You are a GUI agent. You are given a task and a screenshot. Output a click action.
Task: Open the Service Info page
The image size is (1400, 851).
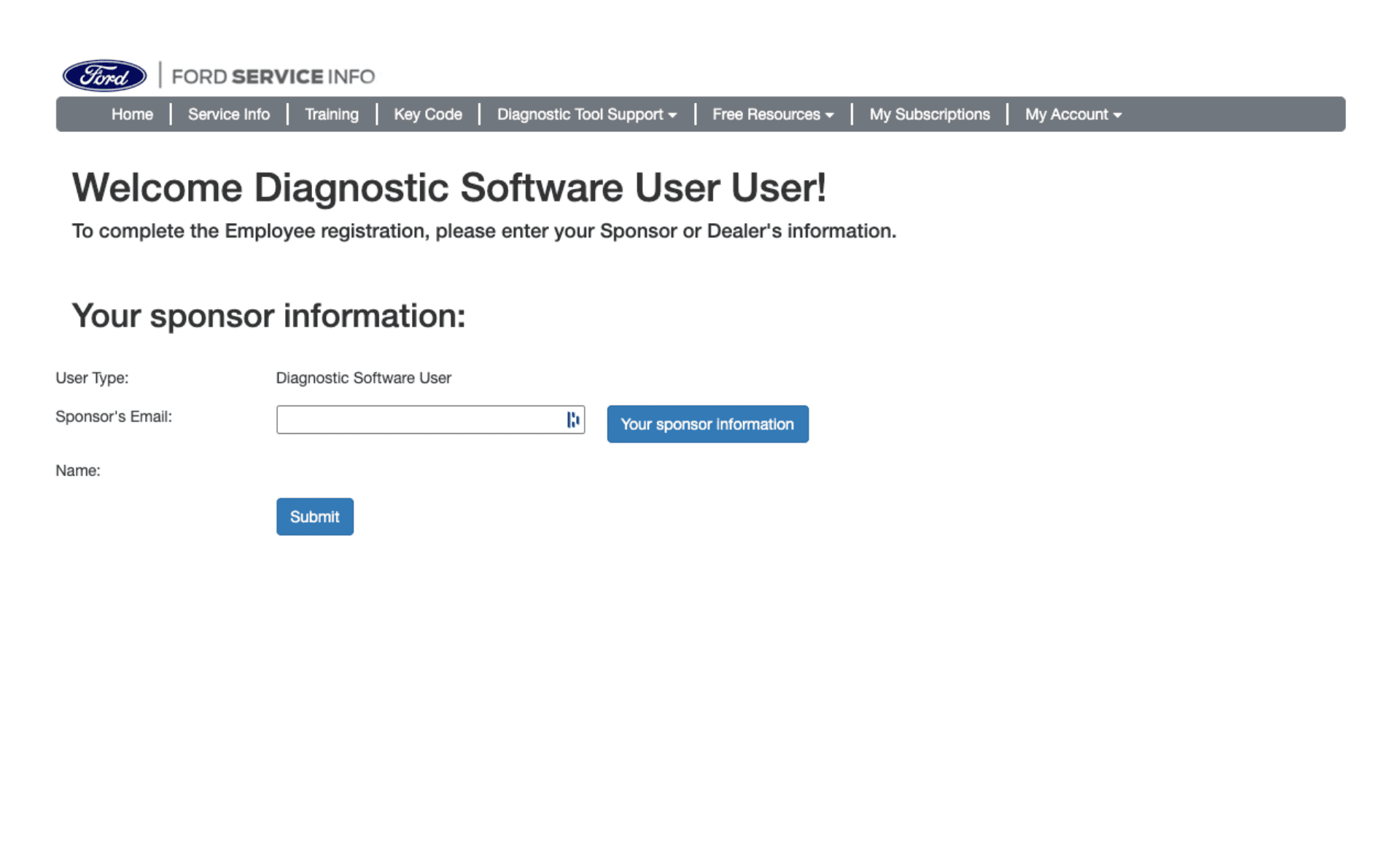click(x=228, y=114)
